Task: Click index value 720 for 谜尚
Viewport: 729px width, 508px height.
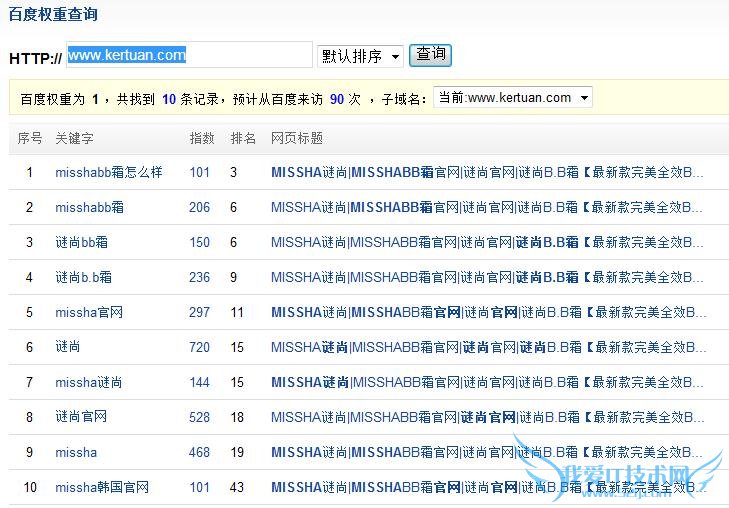Action: point(200,347)
